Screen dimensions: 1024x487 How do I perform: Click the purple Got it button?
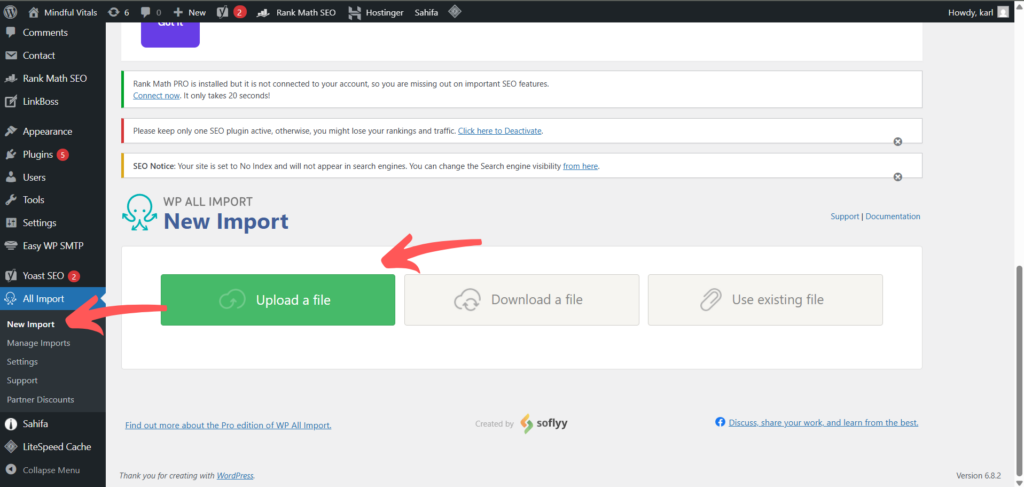(170, 35)
